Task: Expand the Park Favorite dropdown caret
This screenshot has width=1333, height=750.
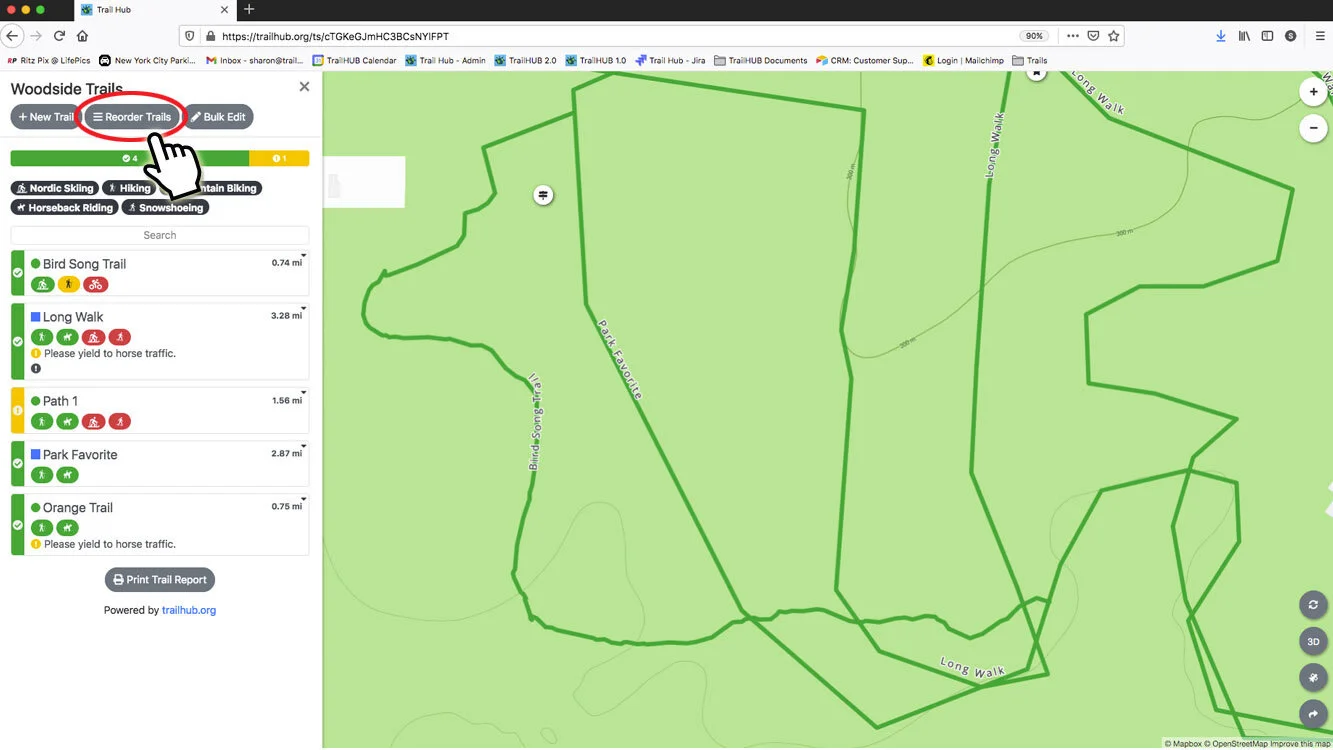Action: [304, 446]
